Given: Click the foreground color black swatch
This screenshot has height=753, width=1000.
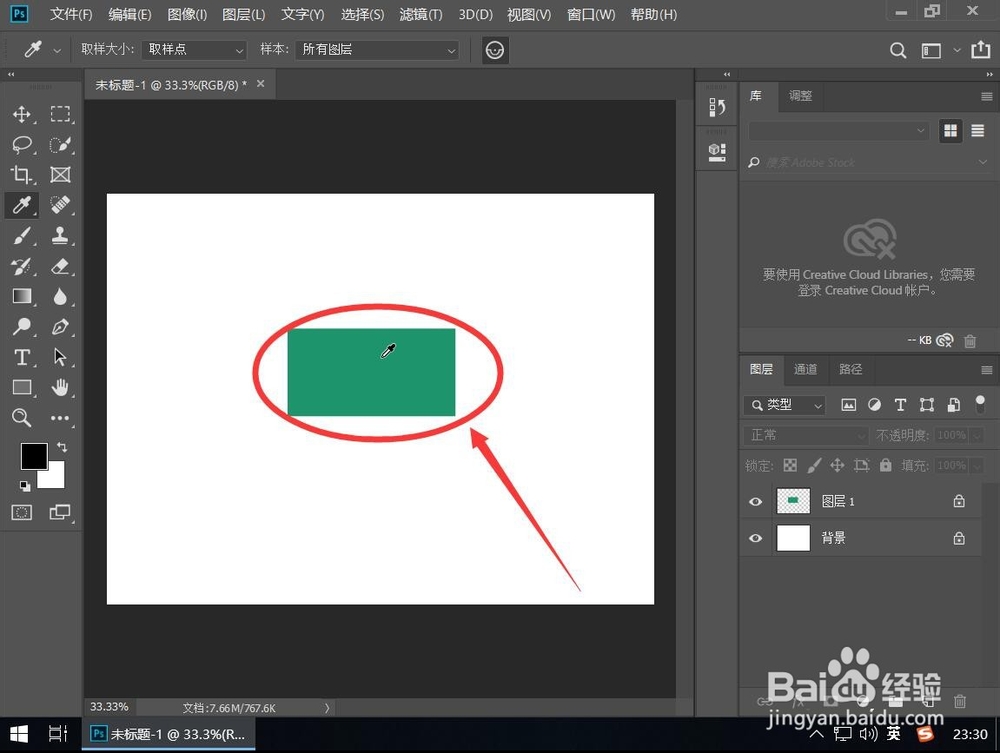Looking at the screenshot, I should [x=33, y=455].
